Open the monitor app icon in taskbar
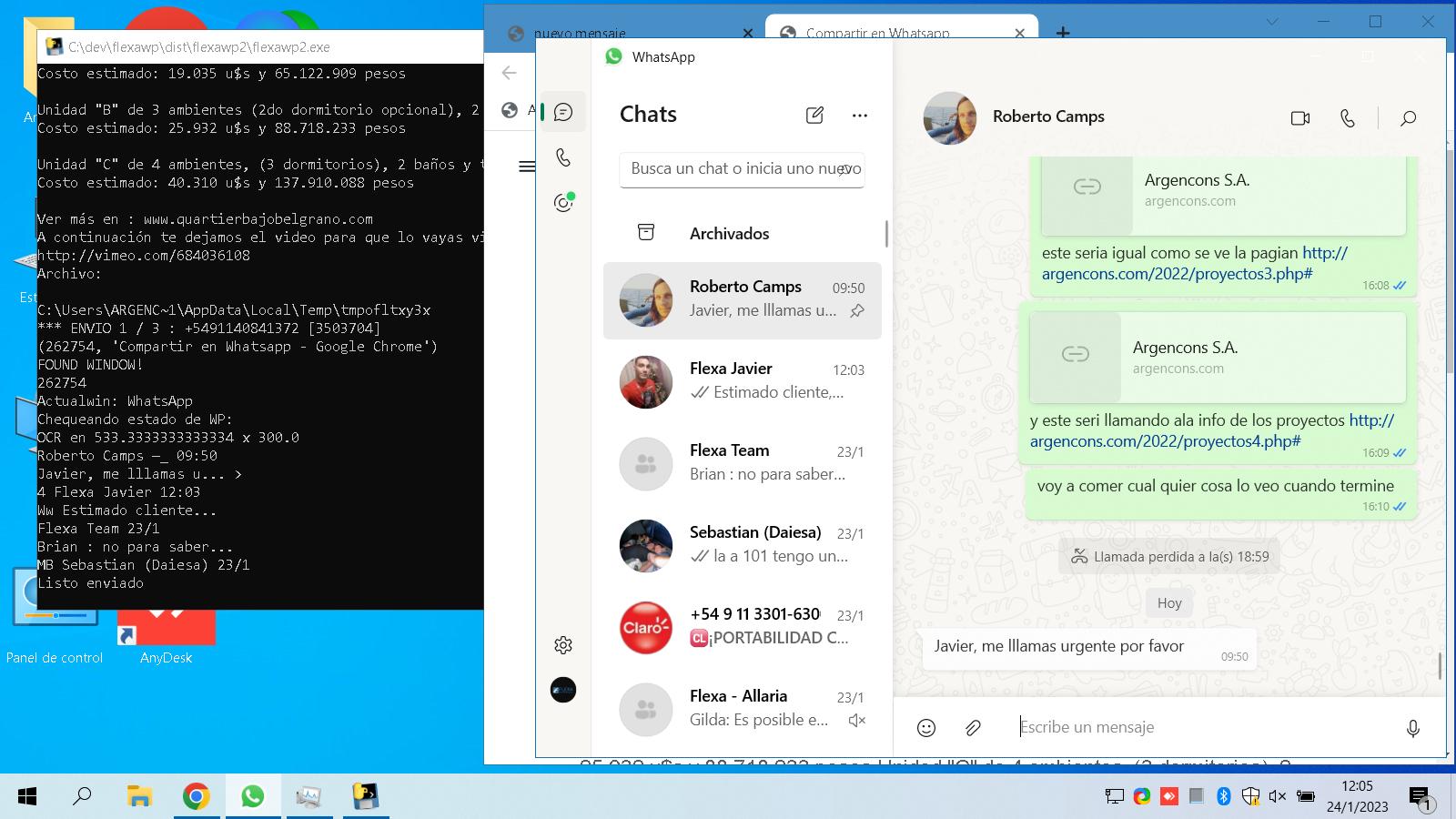This screenshot has width=1456, height=819. point(308,797)
